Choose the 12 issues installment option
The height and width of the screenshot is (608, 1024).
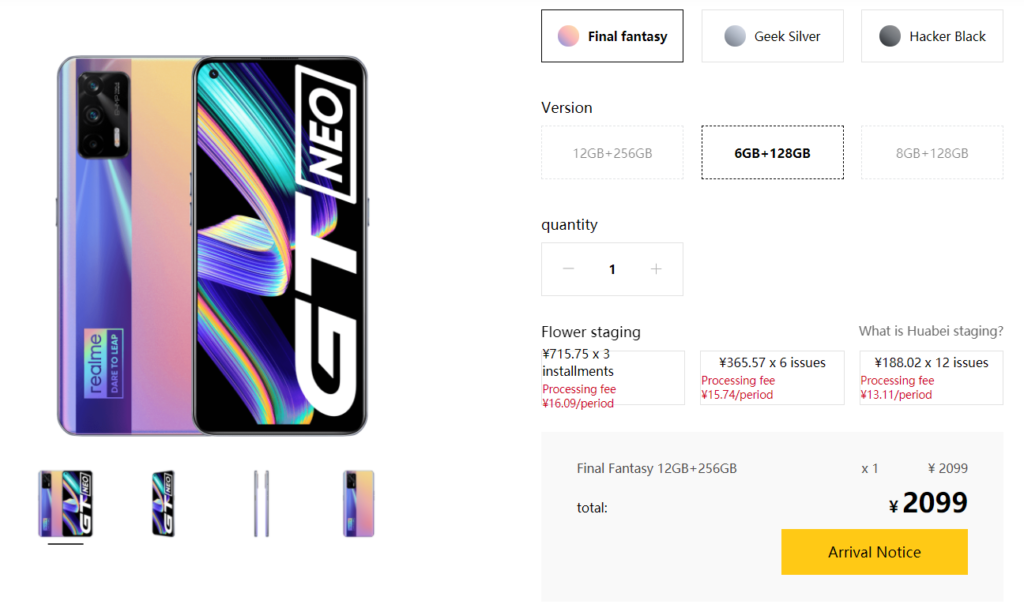coord(930,377)
